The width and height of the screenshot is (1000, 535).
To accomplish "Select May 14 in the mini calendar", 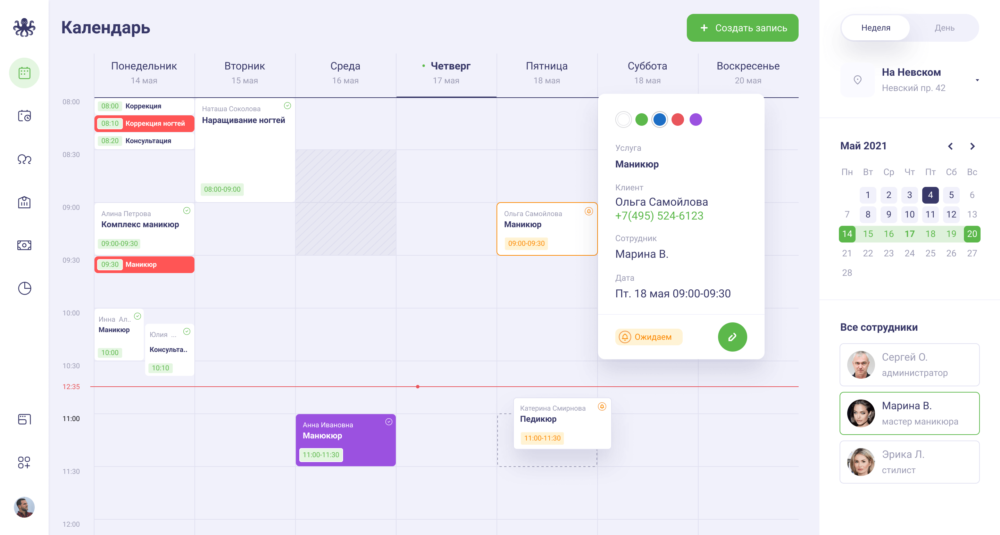I will pyautogui.click(x=847, y=234).
